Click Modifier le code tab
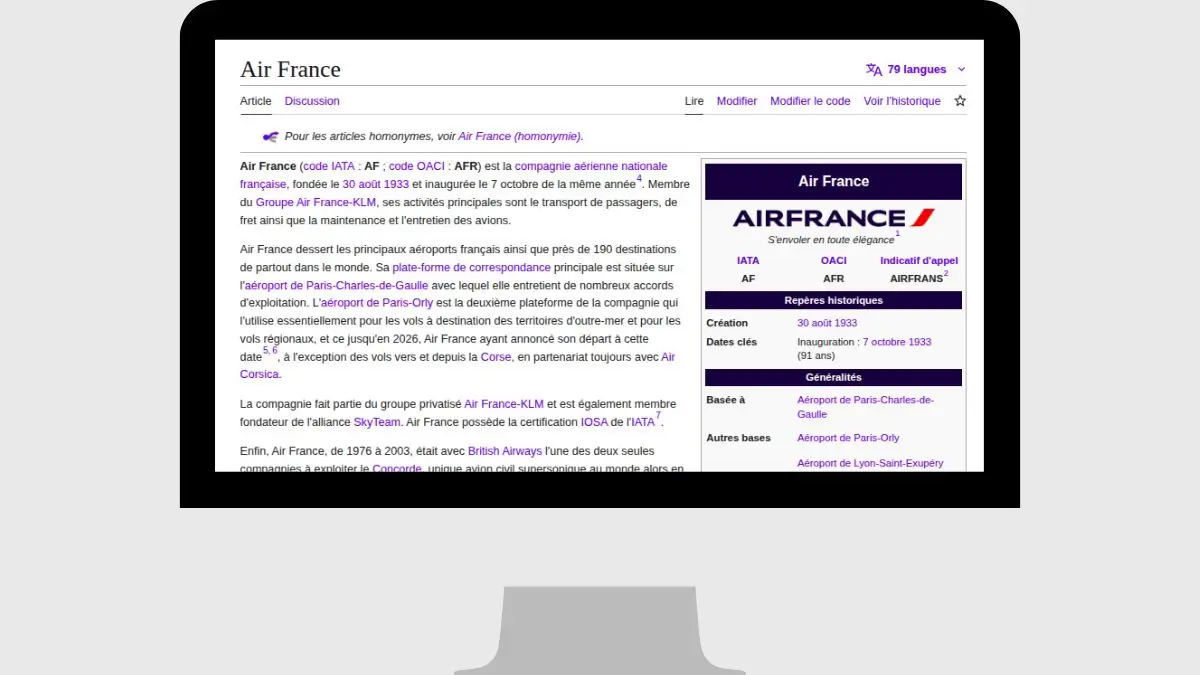Image resolution: width=1200 pixels, height=675 pixels. tap(810, 101)
